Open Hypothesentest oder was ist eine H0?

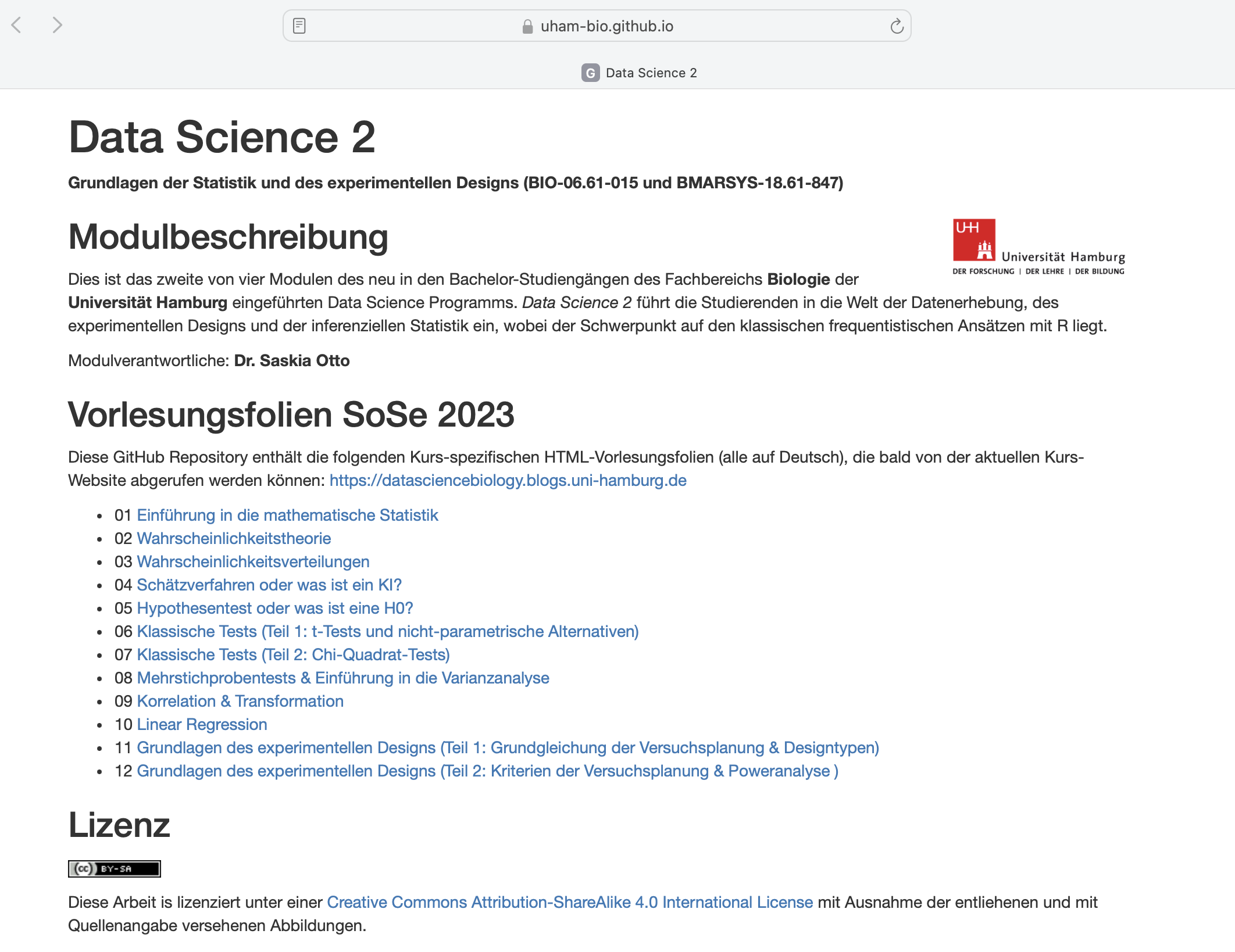[274, 608]
